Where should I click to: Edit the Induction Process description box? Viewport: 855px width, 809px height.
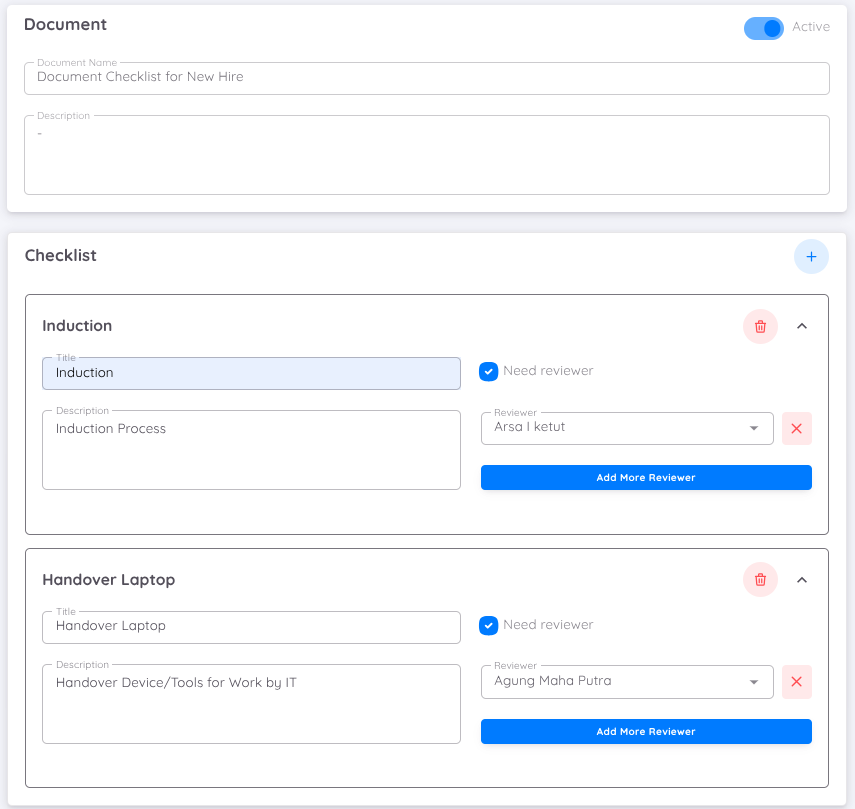pyautogui.click(x=251, y=450)
